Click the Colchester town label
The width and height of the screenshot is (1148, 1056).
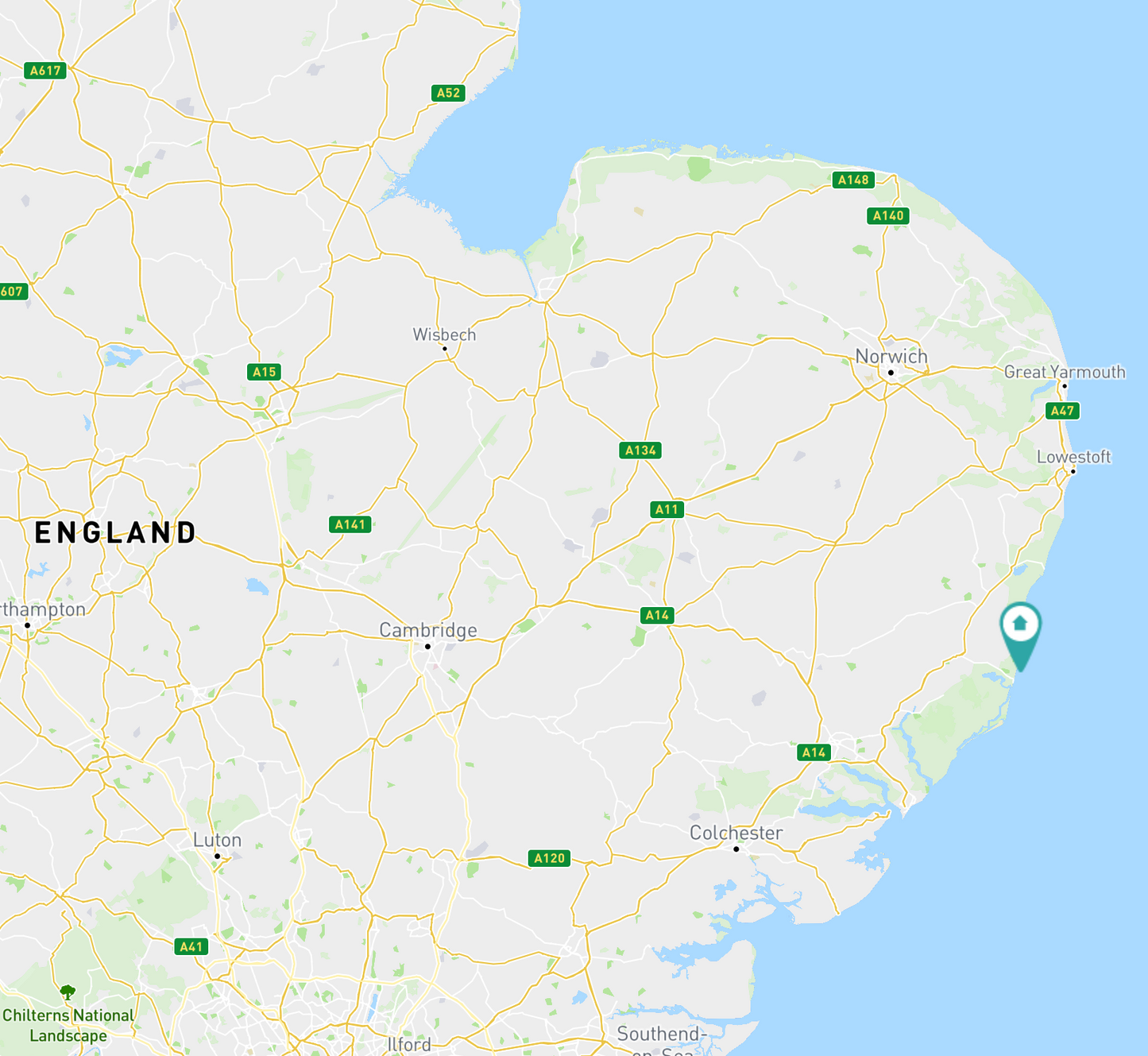[x=736, y=833]
